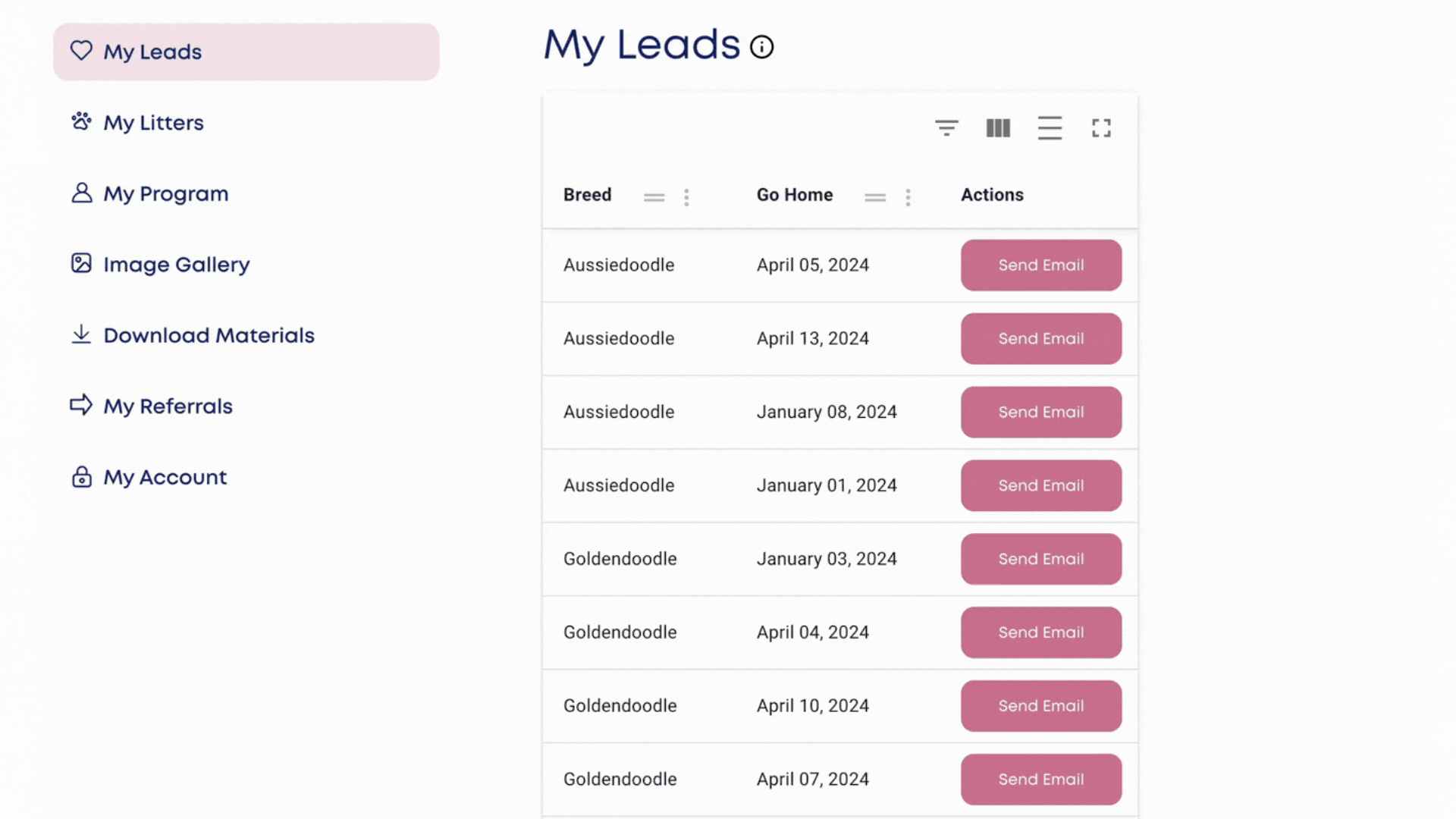Send email for April 10, 2024 Goldendoodle
The image size is (1456, 819).
[1040, 706]
